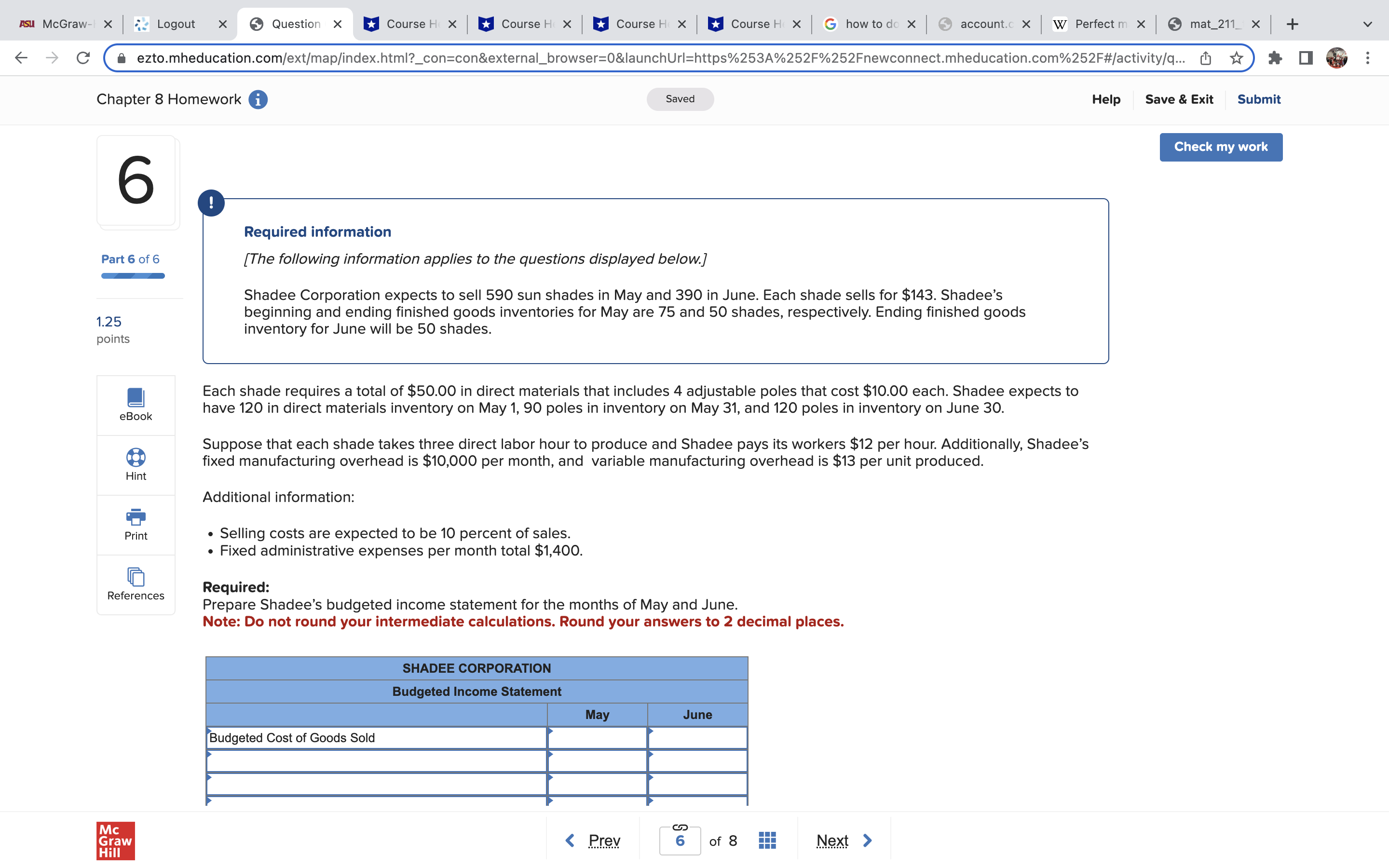Click the link icon above page number 6
This screenshot has width=1389, height=868.
pos(681,828)
